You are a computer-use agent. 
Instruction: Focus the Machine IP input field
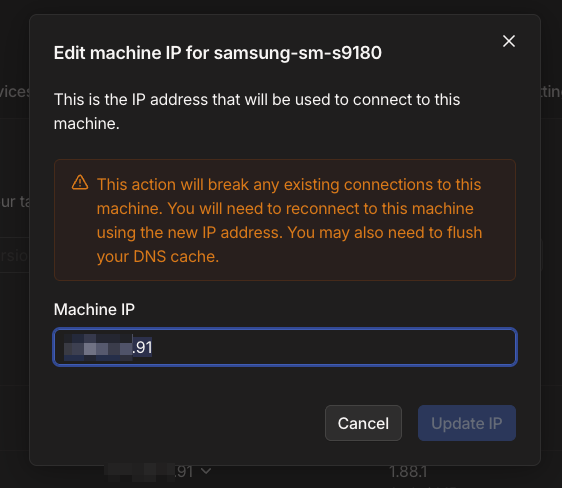(x=285, y=347)
